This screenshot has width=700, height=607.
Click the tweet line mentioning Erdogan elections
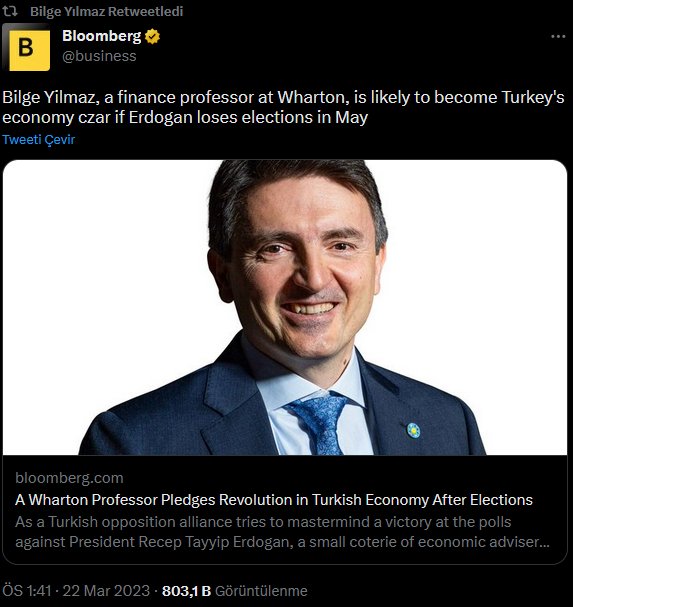(x=185, y=117)
